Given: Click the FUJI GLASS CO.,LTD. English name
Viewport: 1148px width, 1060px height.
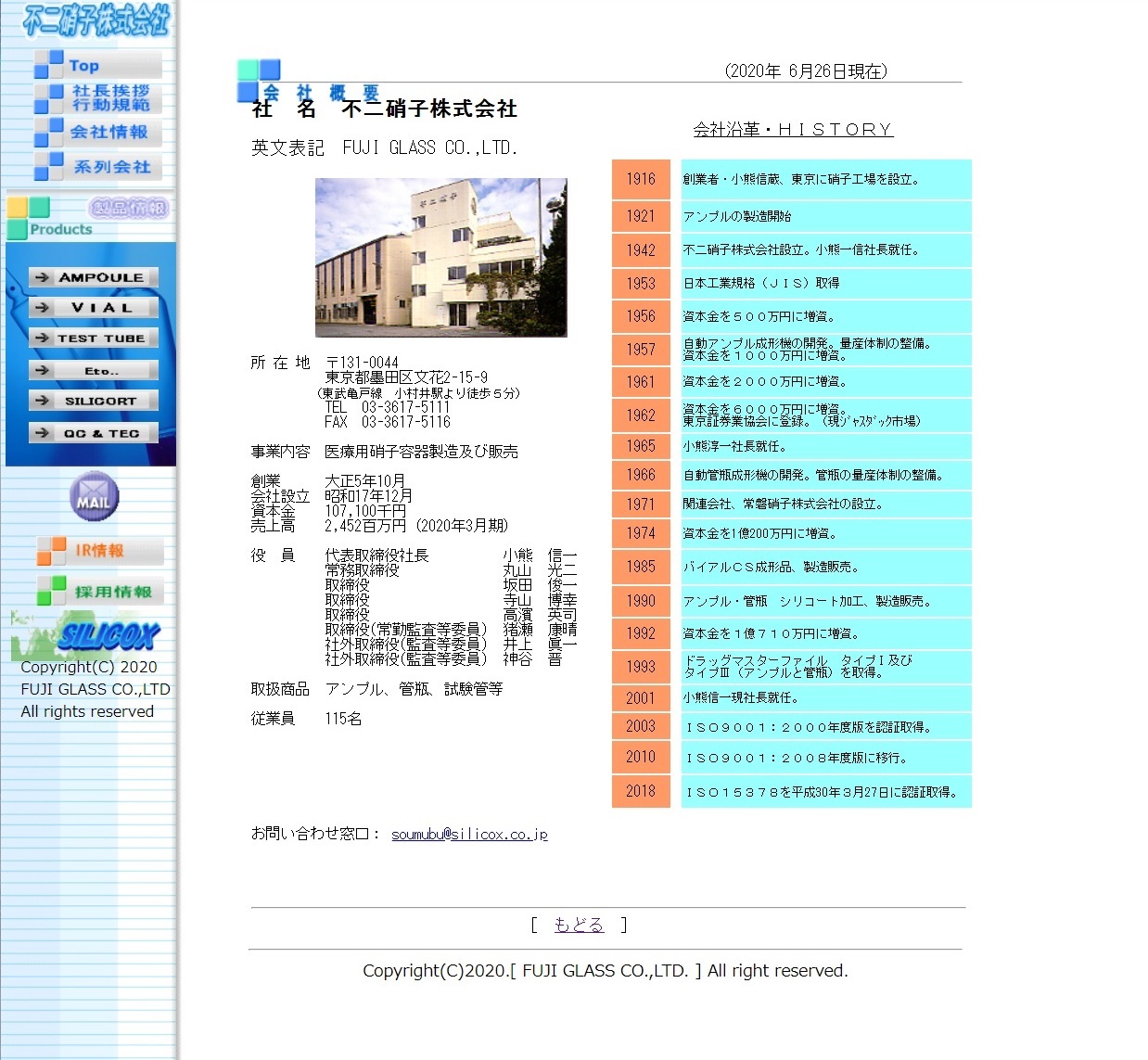Looking at the screenshot, I should (430, 148).
